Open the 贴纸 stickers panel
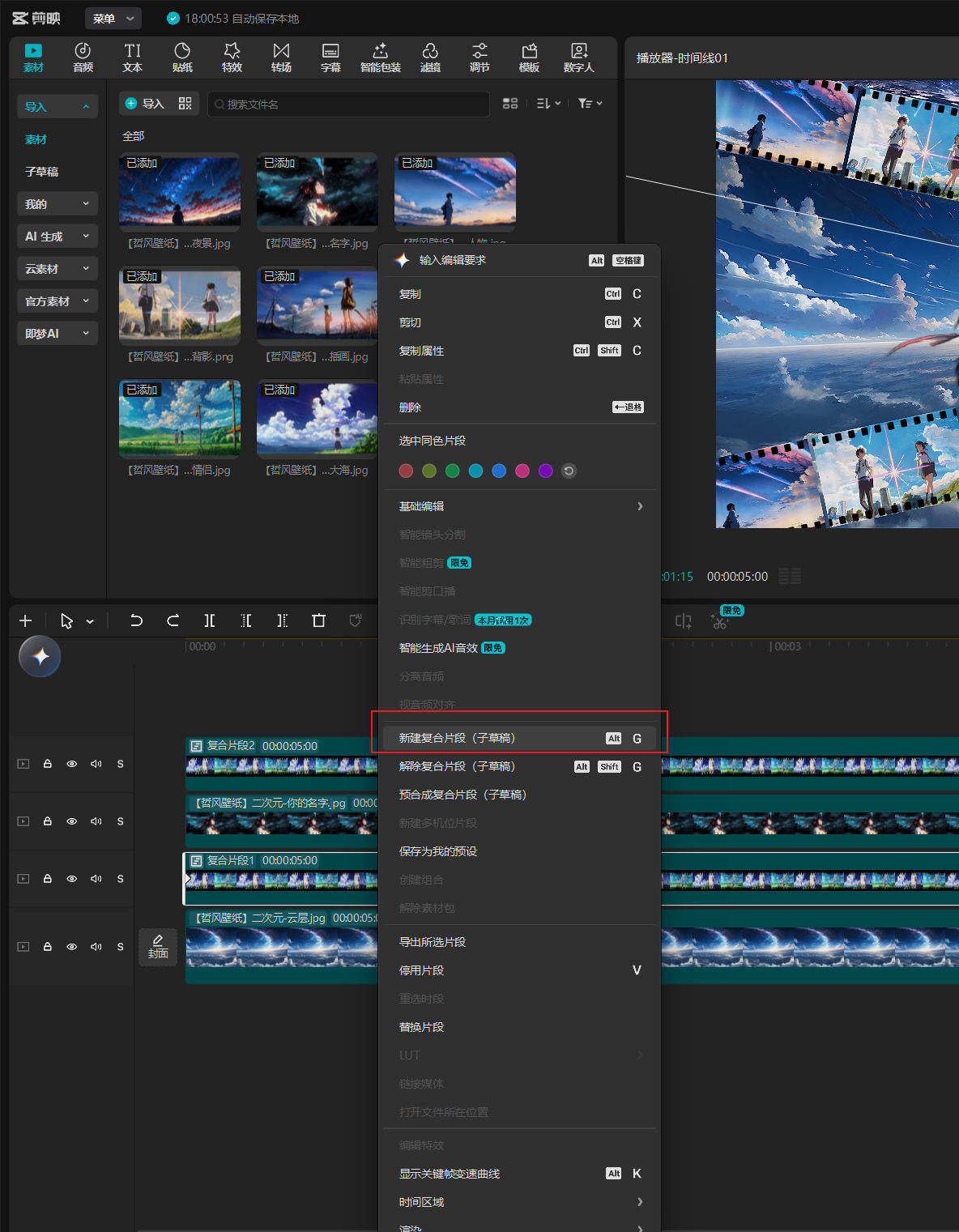This screenshot has height=1232, width=959. click(x=182, y=58)
